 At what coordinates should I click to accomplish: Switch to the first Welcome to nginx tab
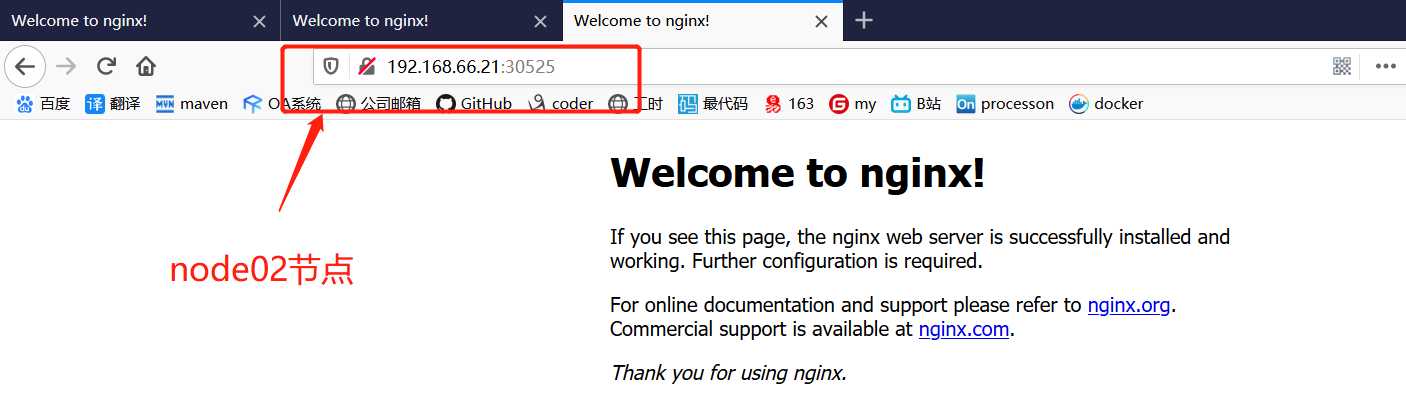pos(140,21)
